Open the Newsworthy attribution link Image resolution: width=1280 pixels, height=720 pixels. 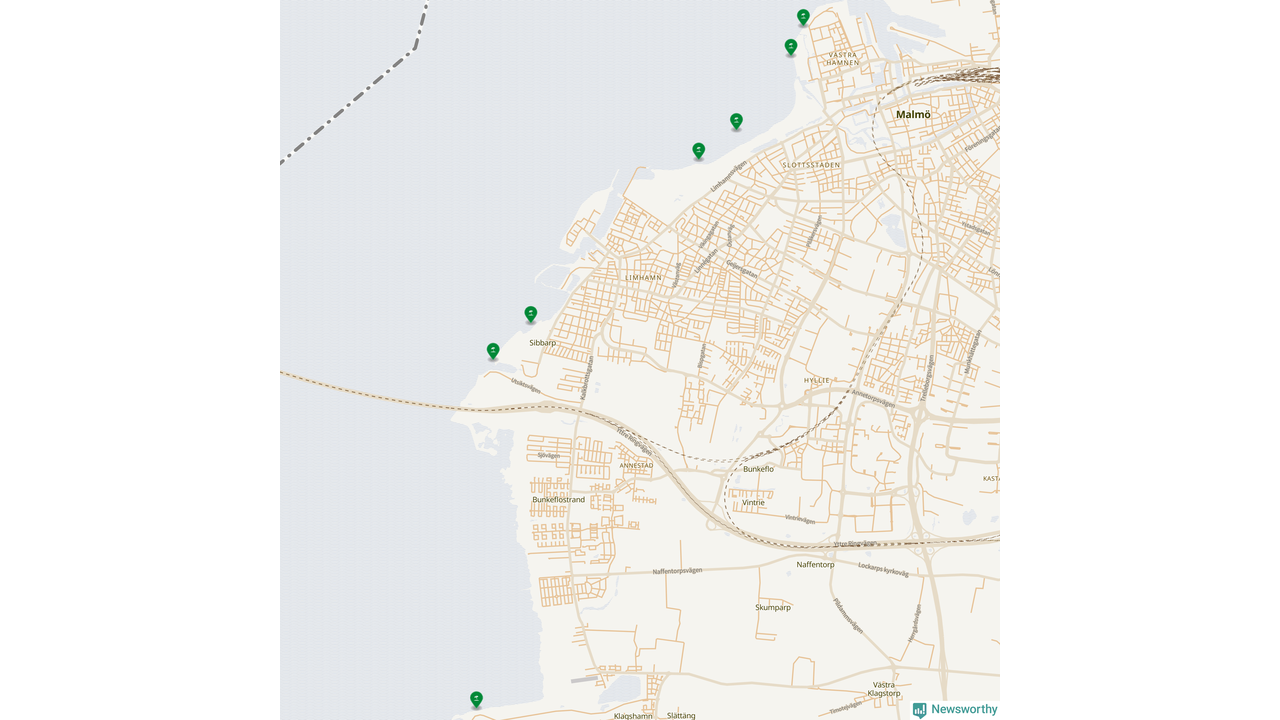[955, 710]
